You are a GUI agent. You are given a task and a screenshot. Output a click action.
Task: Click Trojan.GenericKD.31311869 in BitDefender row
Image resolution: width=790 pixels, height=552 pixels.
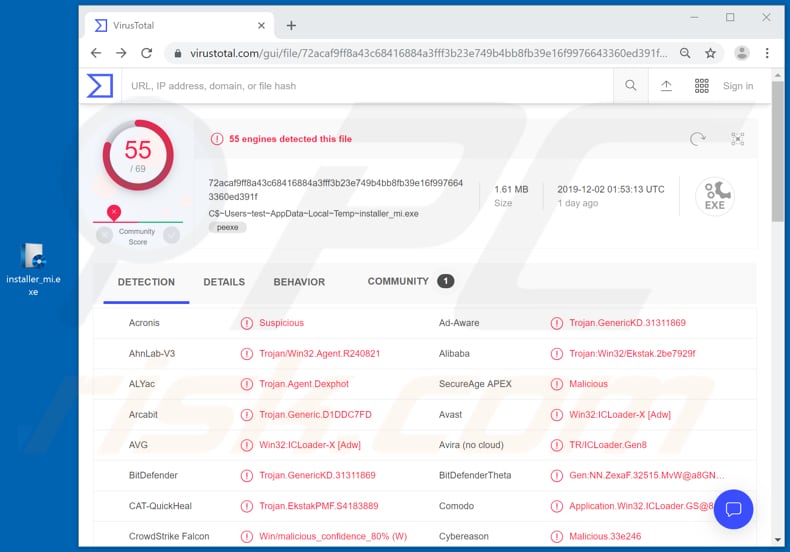[x=317, y=475]
